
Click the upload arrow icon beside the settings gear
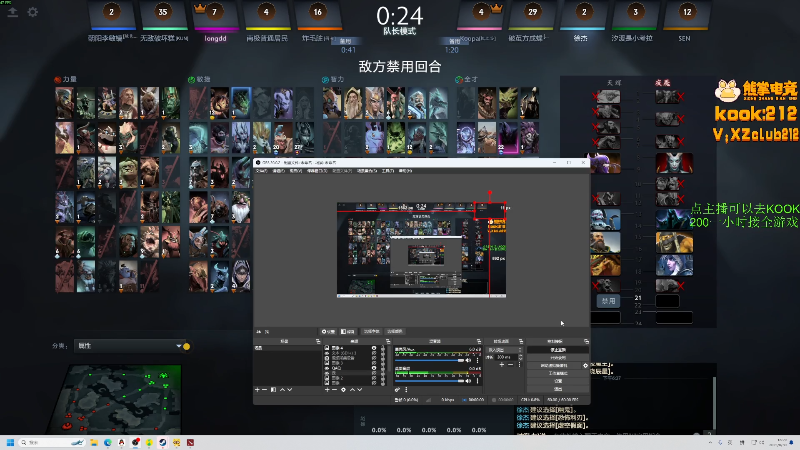tap(13, 12)
